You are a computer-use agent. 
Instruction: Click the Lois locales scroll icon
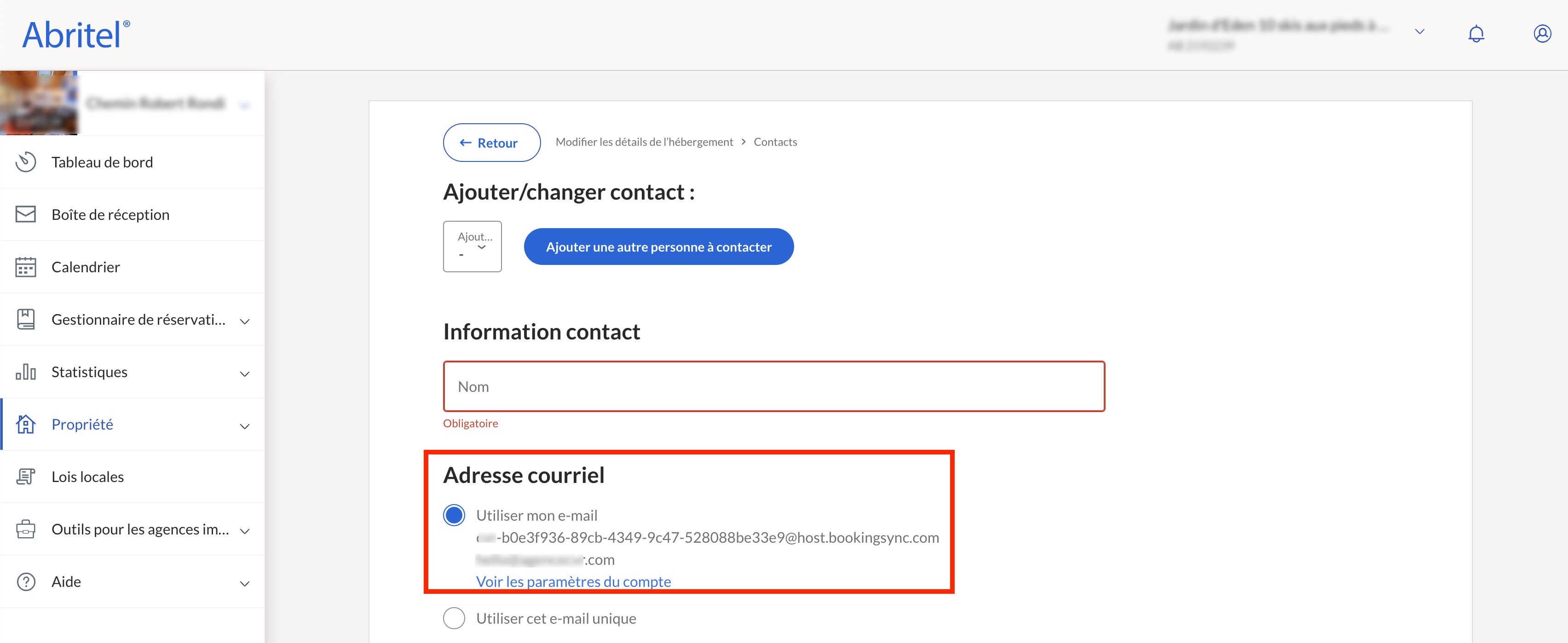26,477
